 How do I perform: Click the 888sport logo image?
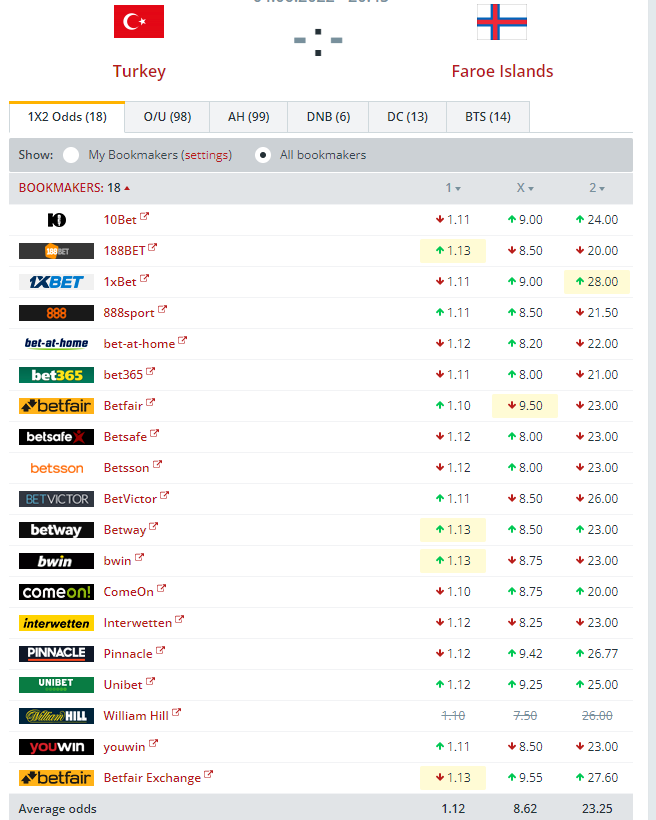point(56,313)
